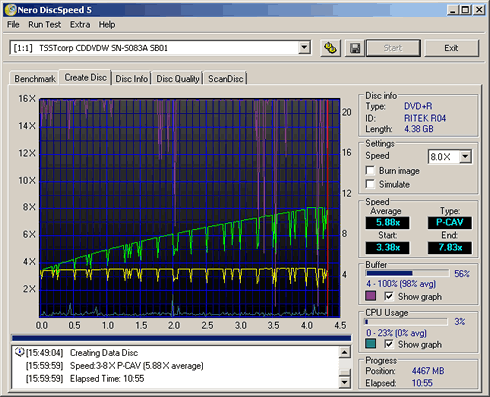This screenshot has width=490, height=397.
Task: Click the floppy disk save icon
Action: [355, 48]
